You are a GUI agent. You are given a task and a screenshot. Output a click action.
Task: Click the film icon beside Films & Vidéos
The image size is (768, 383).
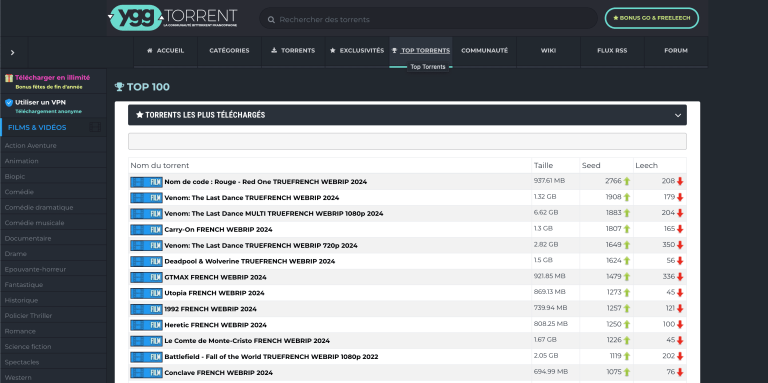point(95,127)
